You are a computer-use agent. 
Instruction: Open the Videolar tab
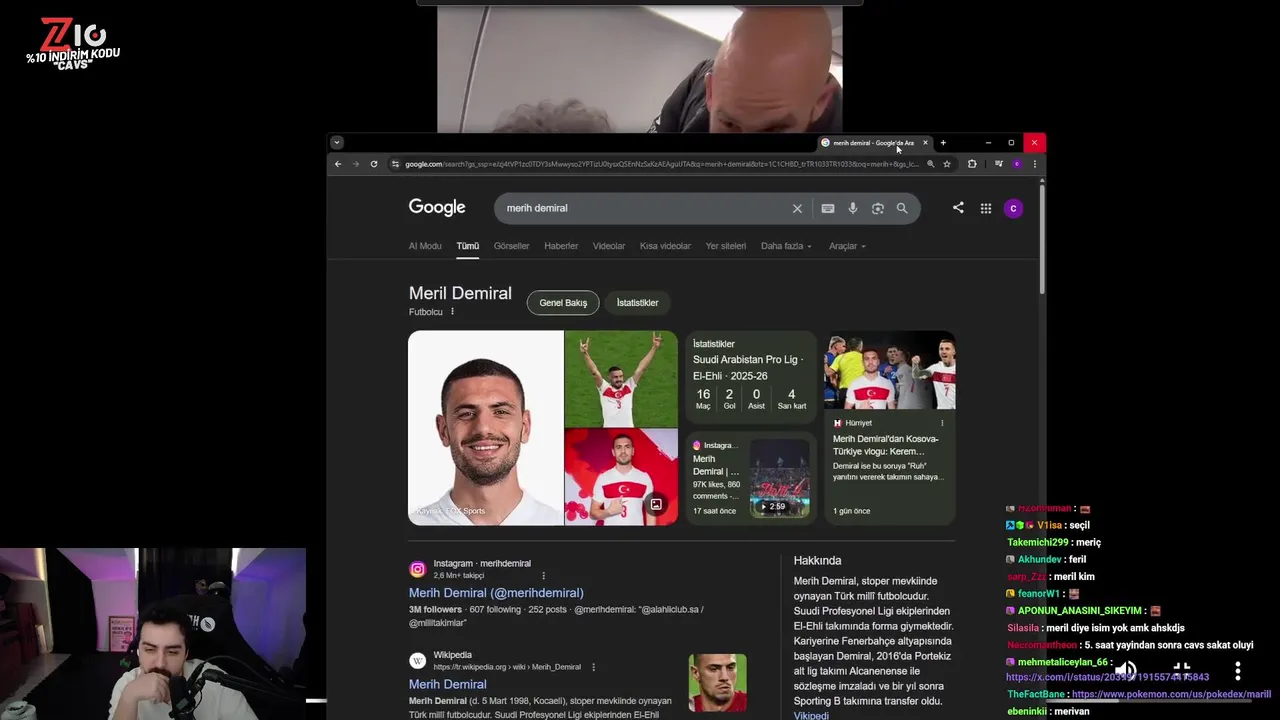609,246
